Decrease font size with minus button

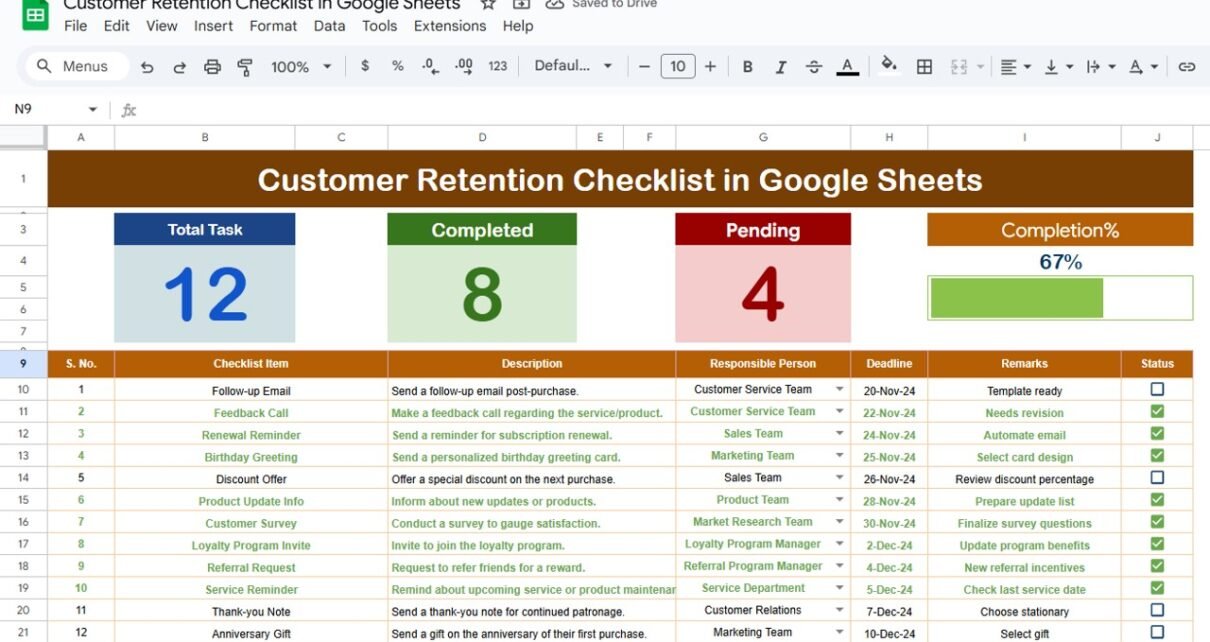[x=644, y=66]
